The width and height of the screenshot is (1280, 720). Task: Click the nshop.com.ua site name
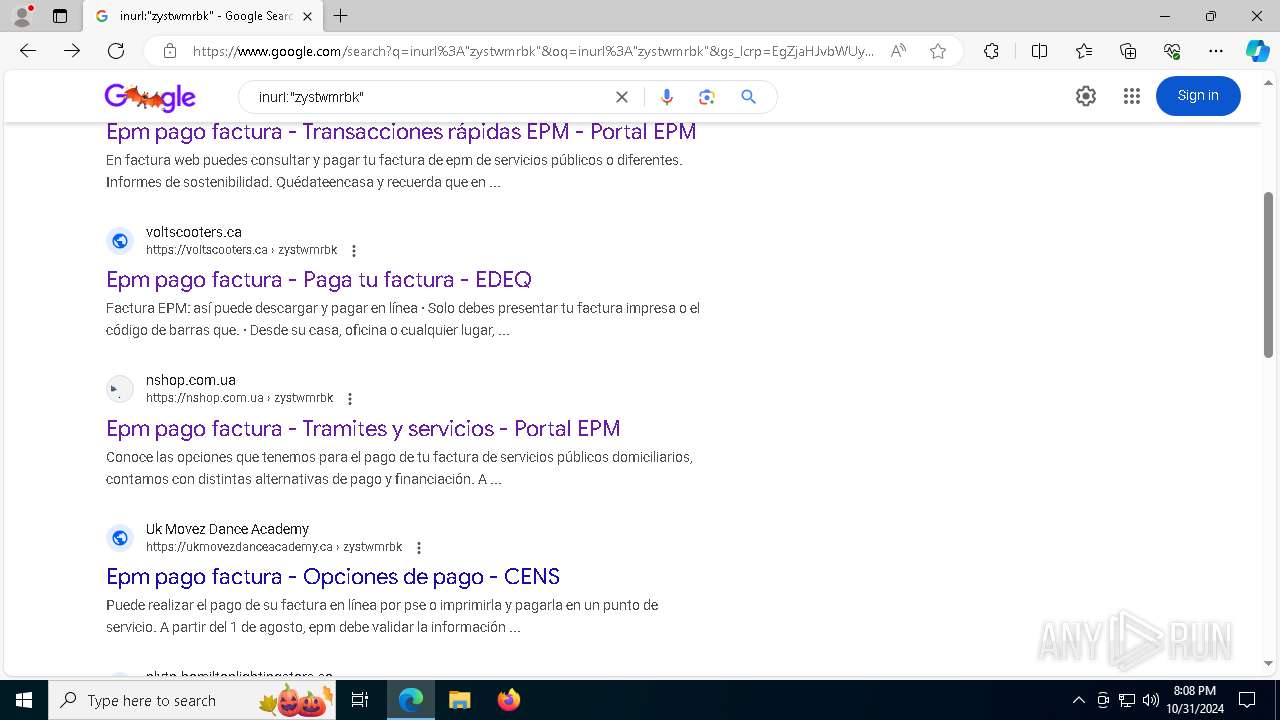(191, 380)
